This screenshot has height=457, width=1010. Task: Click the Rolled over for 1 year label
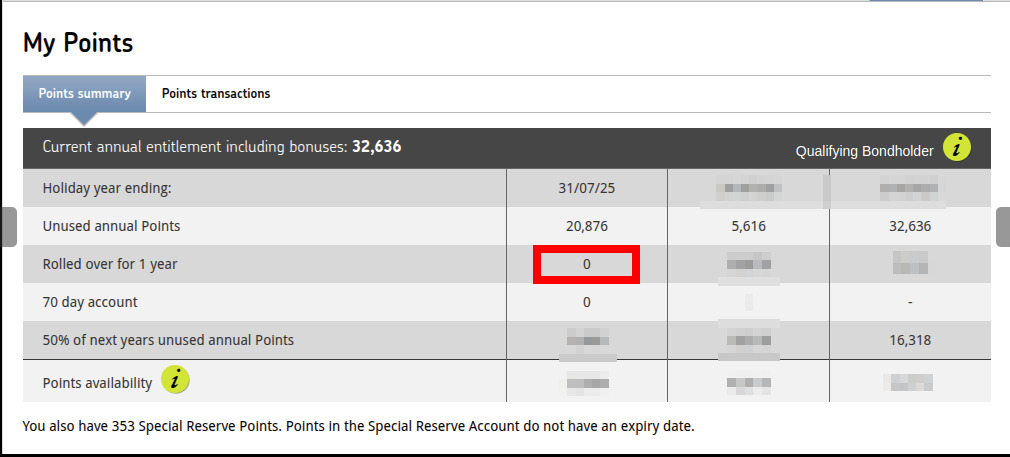click(x=110, y=264)
